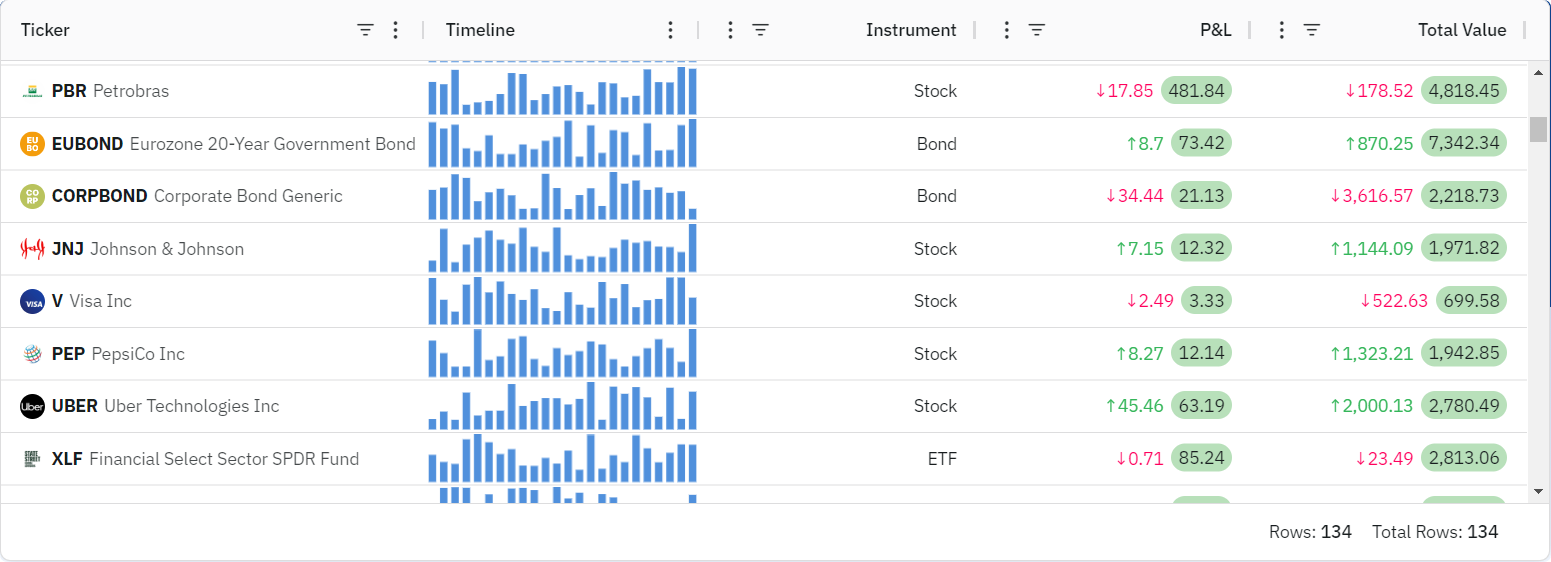
Task: Click the ↓3,616.57 value change in CORPBOND row
Action: pyautogui.click(x=1371, y=196)
